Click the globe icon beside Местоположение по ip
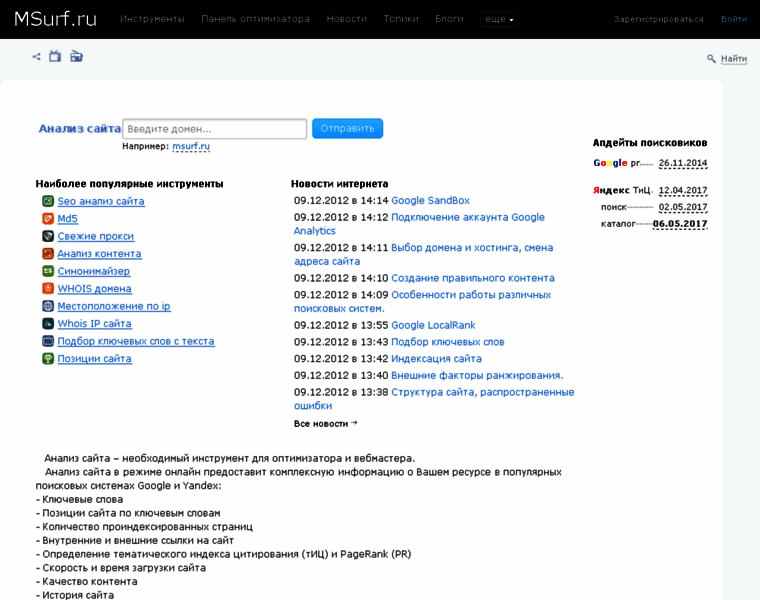760x600 pixels. coord(48,306)
